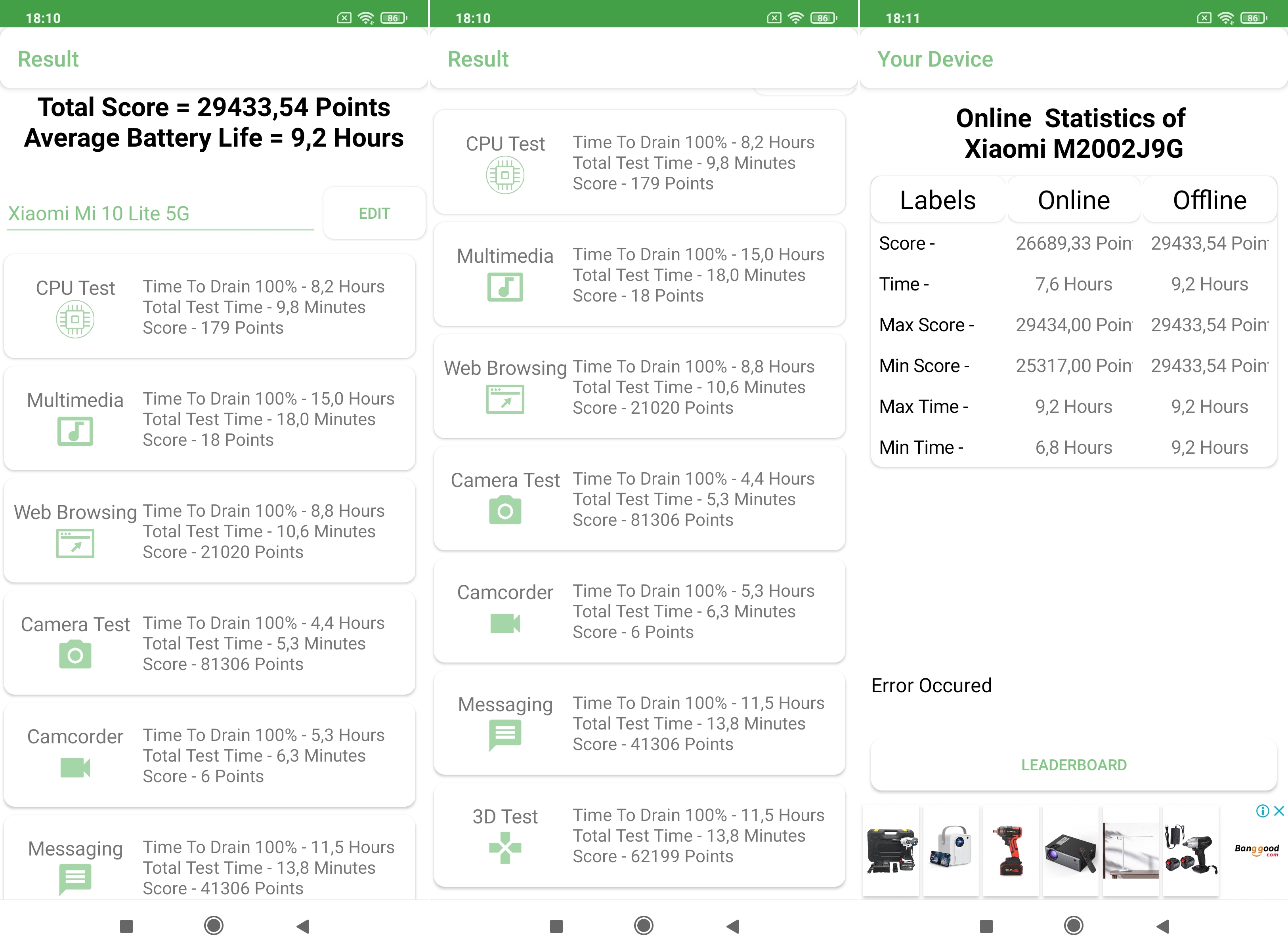Image resolution: width=1288 pixels, height=951 pixels.
Task: Open the ad info icon beside the banner
Action: click(x=1262, y=811)
